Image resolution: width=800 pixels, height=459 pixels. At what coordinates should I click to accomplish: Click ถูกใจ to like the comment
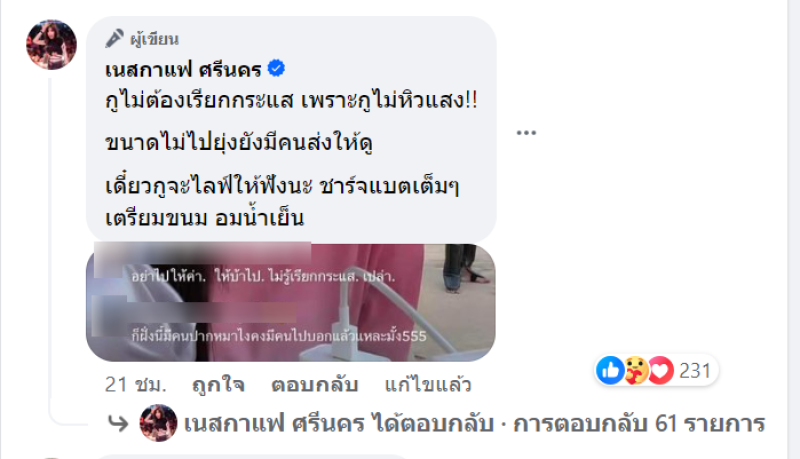[218, 385]
